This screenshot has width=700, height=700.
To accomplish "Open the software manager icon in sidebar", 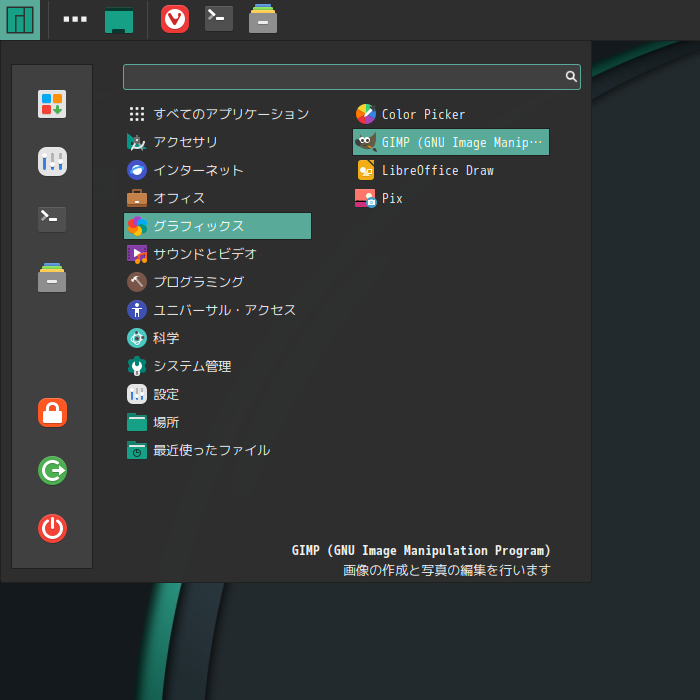I will pos(52,104).
